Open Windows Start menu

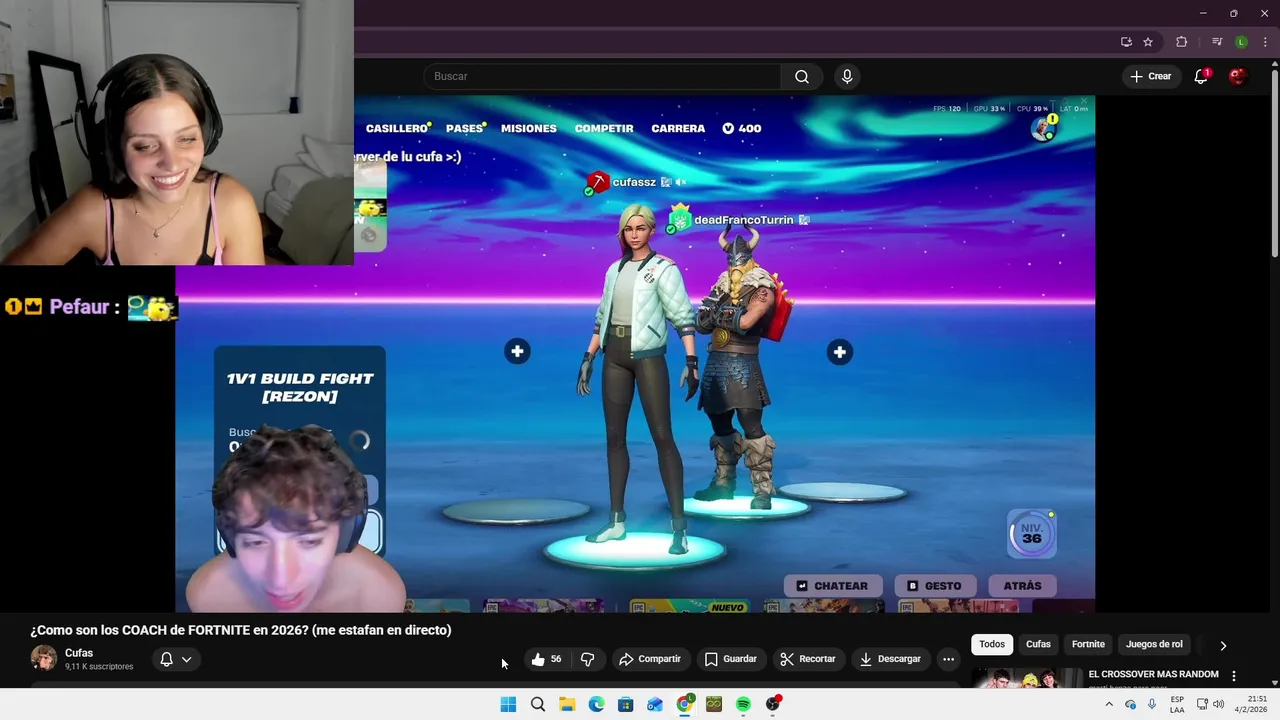(x=508, y=705)
